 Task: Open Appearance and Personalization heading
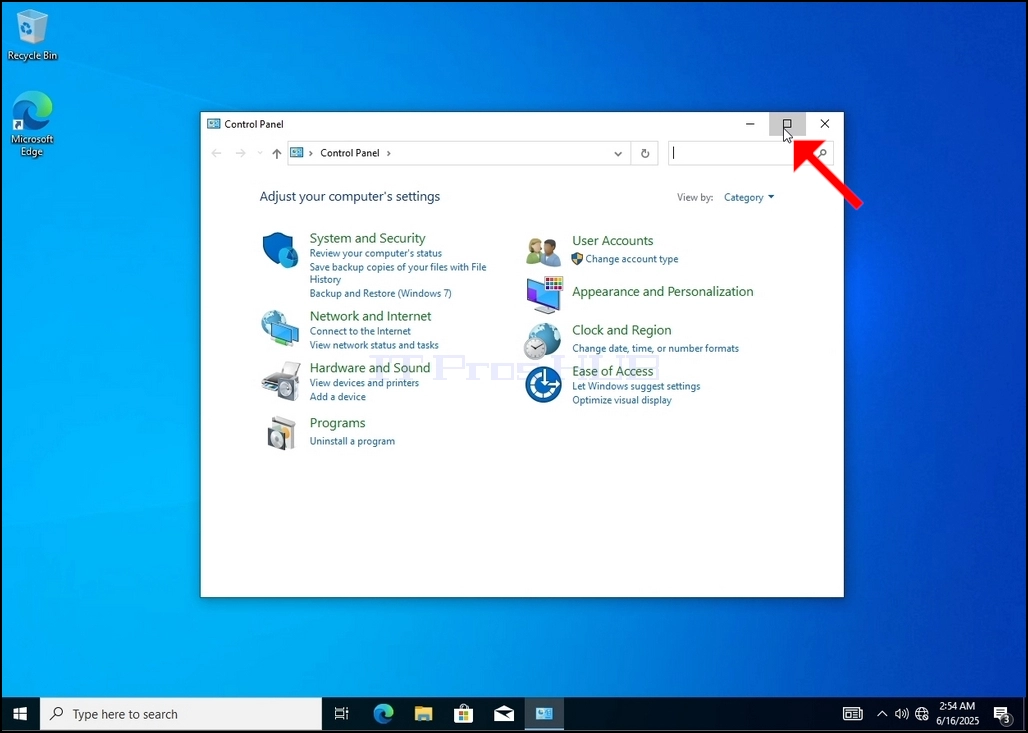pos(662,292)
